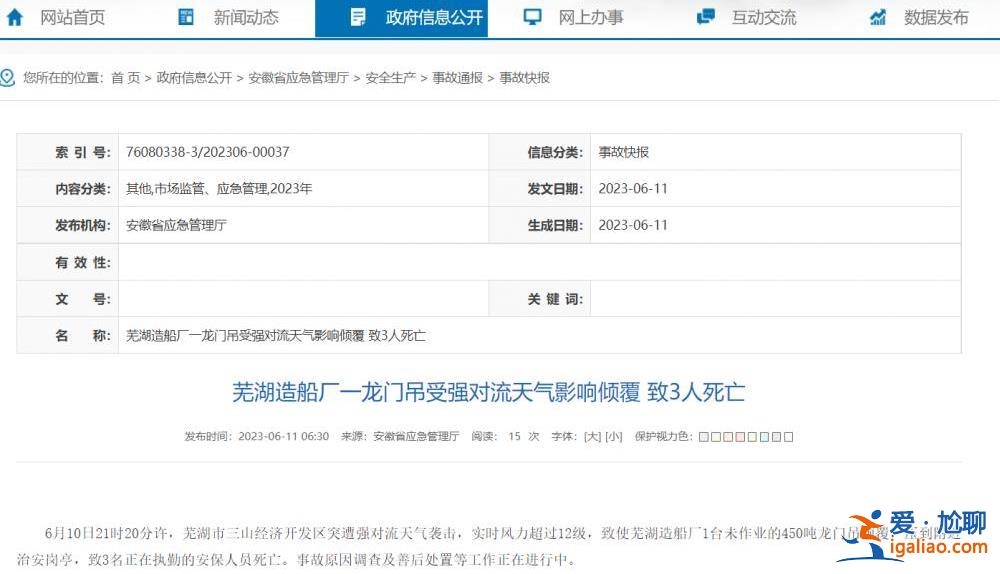The height and width of the screenshot is (574, 1000).
Task: Click the 发文日期 value 2023-06-11
Action: tap(633, 188)
